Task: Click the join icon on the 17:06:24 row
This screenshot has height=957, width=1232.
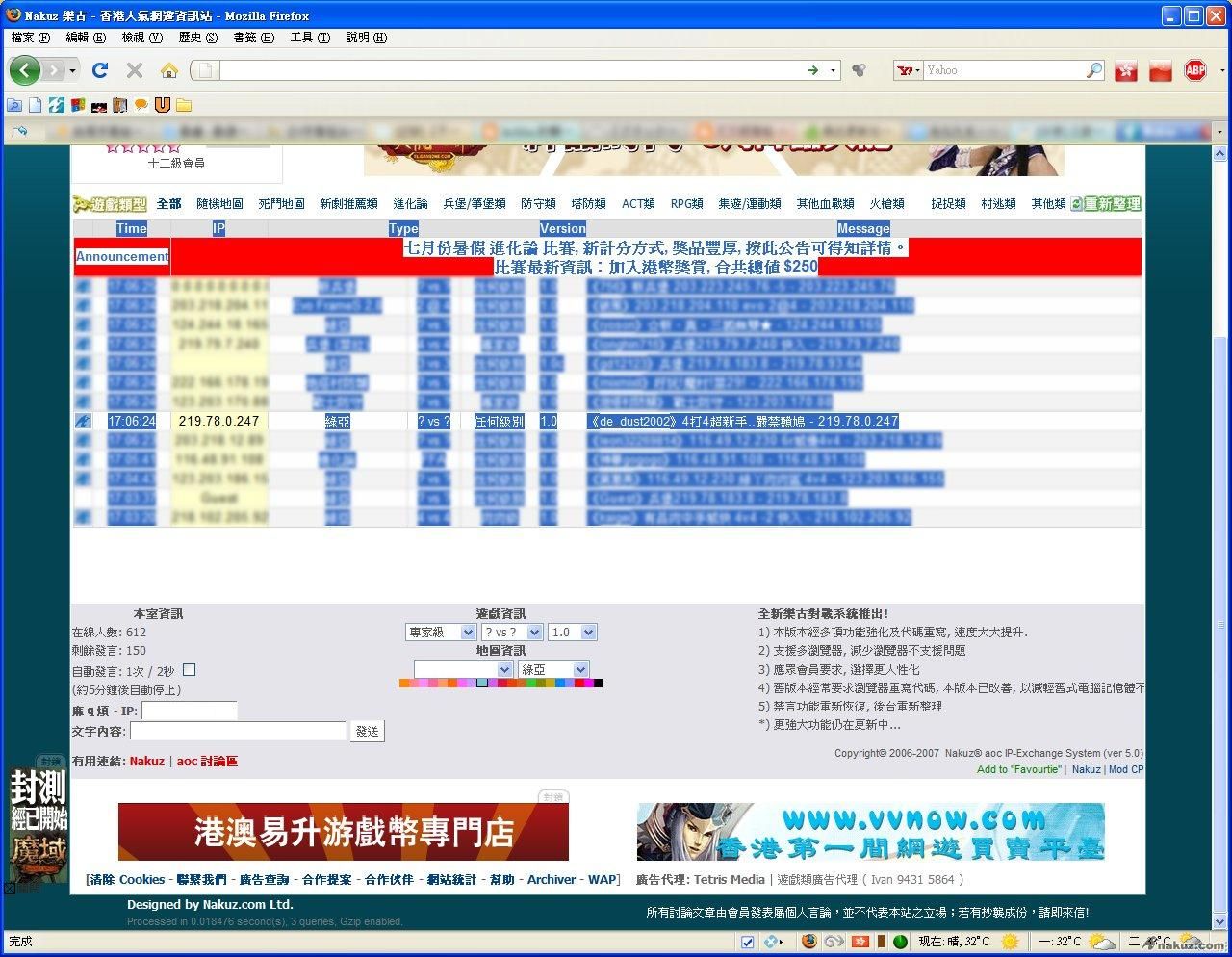Action: 83,421
